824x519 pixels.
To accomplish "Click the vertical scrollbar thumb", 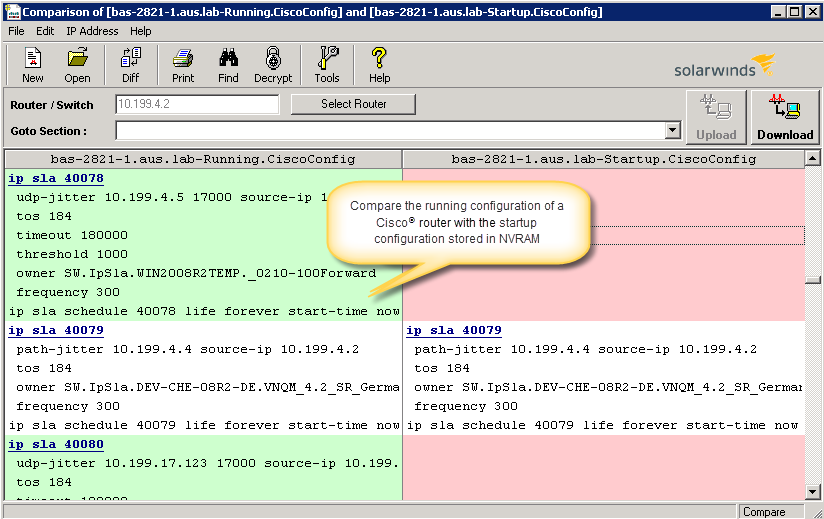I will click(812, 280).
